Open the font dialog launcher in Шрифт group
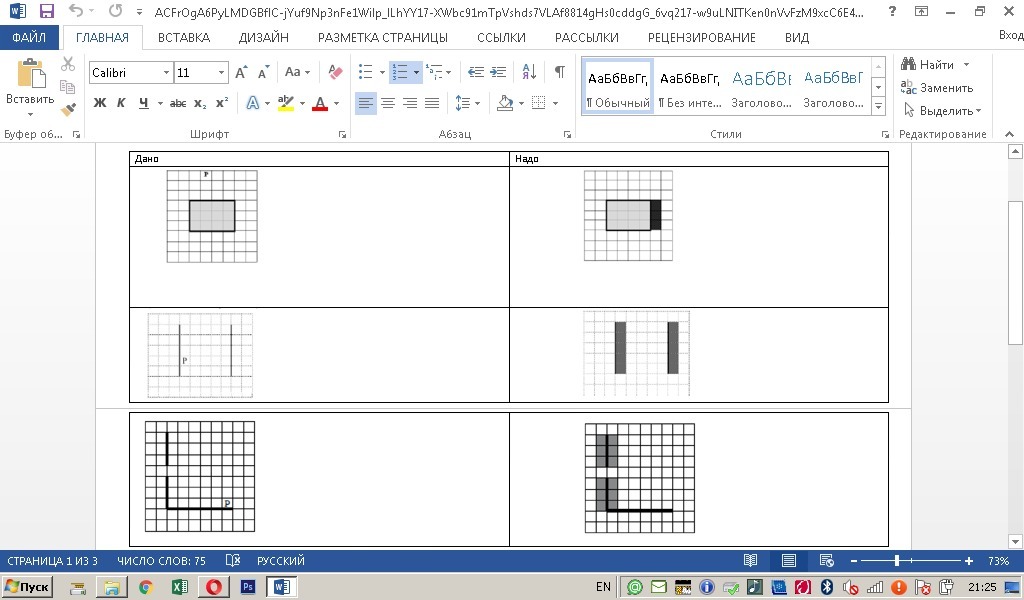1024x600 pixels. pos(342,134)
